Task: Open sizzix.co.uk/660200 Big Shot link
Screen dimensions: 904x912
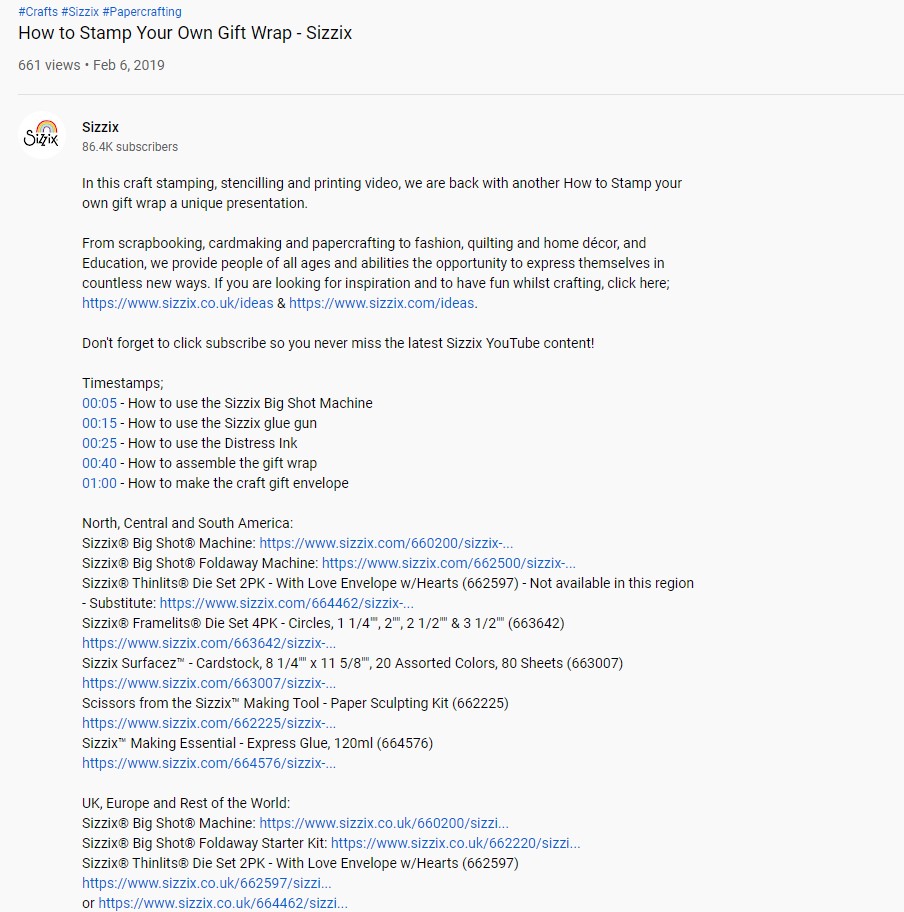Action: 384,824
